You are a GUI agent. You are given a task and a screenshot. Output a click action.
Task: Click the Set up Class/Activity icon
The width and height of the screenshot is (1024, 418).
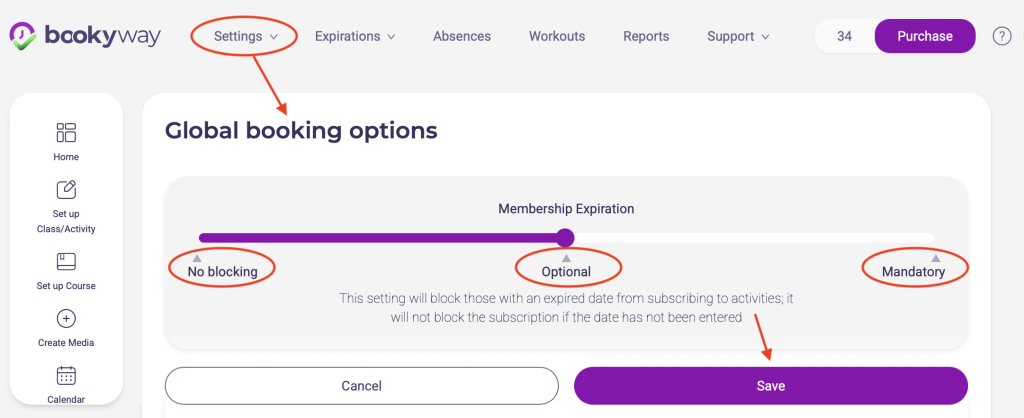(66, 190)
